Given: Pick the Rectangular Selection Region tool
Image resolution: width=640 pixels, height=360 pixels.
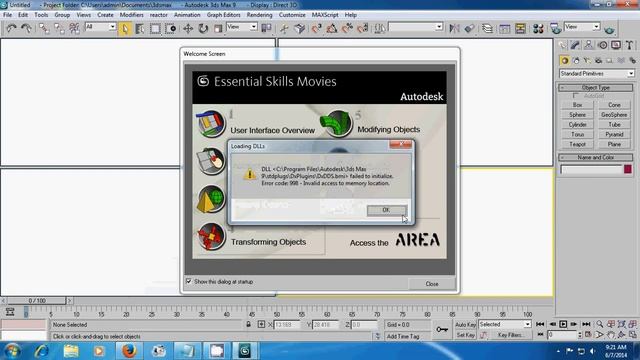Looking at the screenshot, I should tap(155, 28).
